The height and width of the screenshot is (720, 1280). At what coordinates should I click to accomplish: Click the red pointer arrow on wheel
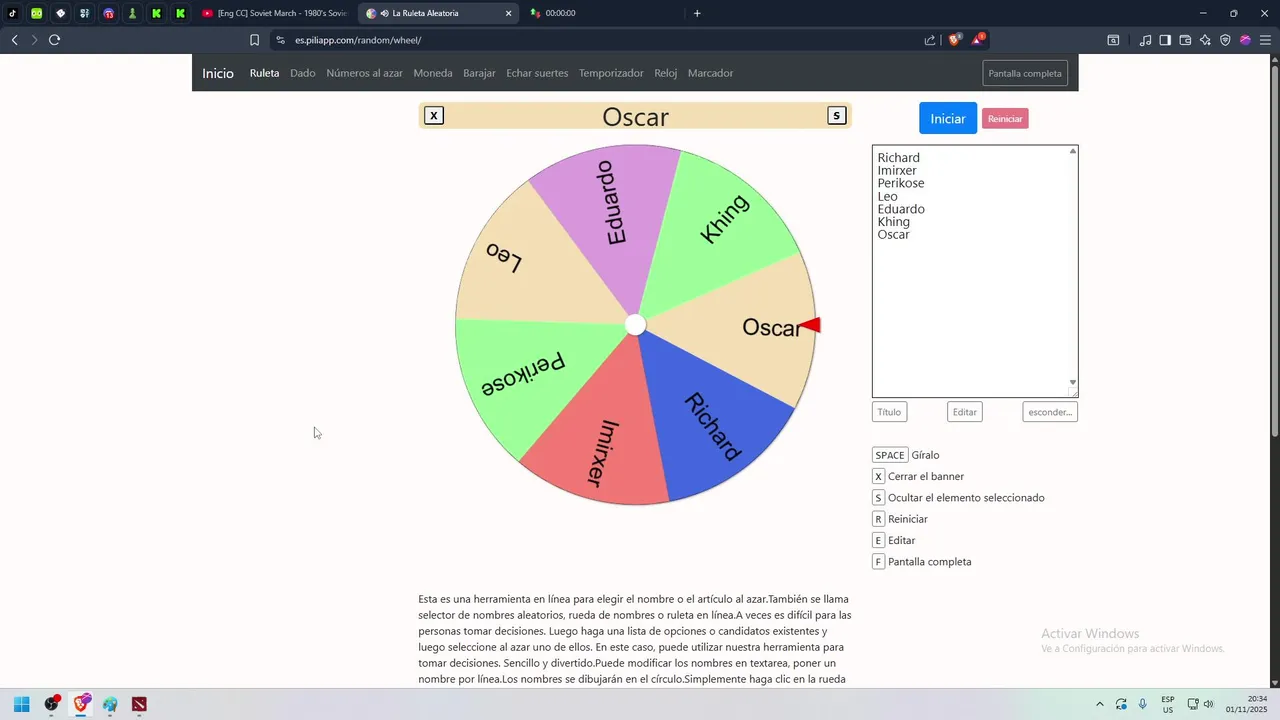tap(810, 325)
